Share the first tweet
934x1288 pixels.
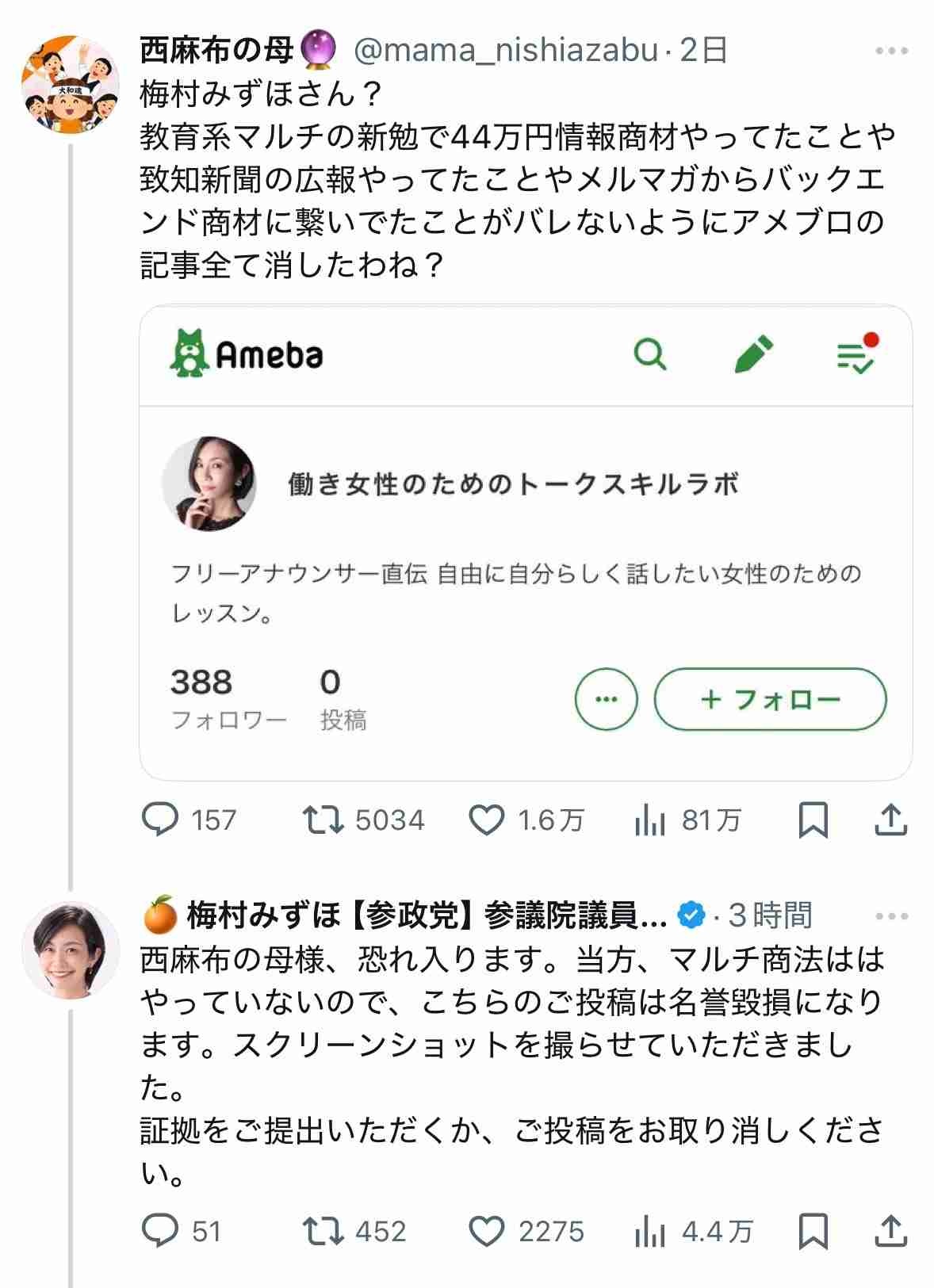tap(890, 820)
